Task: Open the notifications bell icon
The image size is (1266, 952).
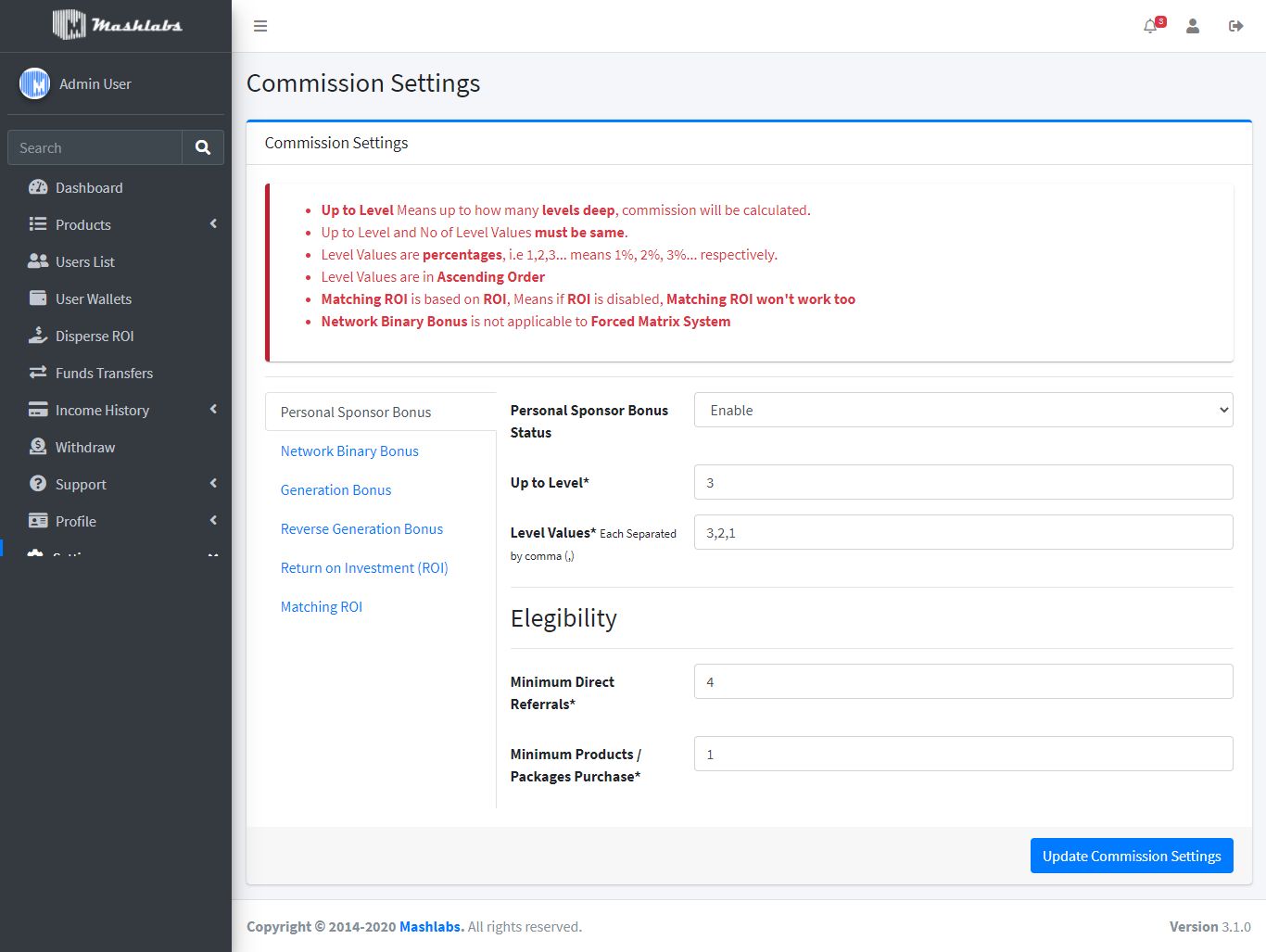Action: coord(1150,26)
